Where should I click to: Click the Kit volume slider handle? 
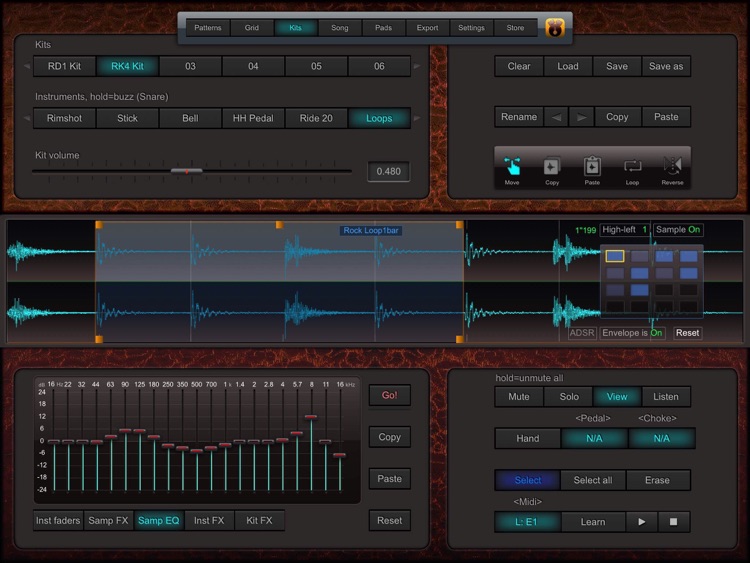[186, 171]
